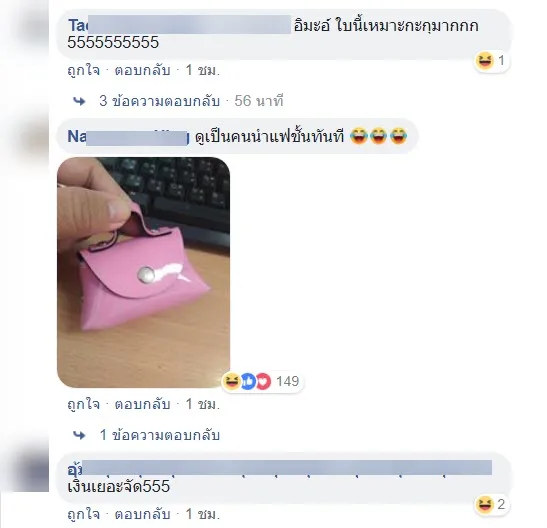Open the pink mini purse photo

[143, 272]
